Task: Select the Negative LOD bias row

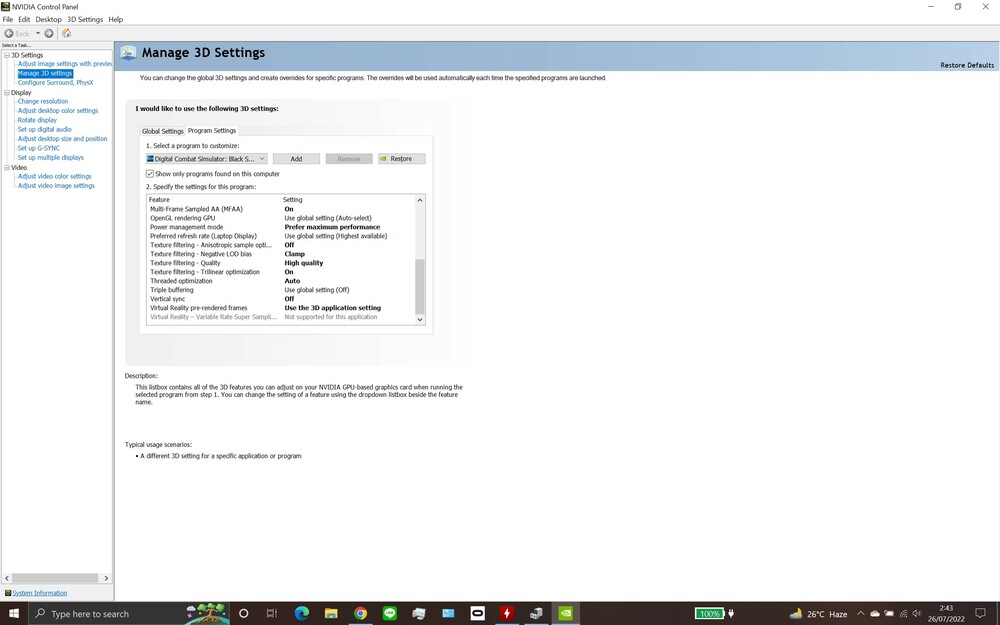Action: pos(281,254)
